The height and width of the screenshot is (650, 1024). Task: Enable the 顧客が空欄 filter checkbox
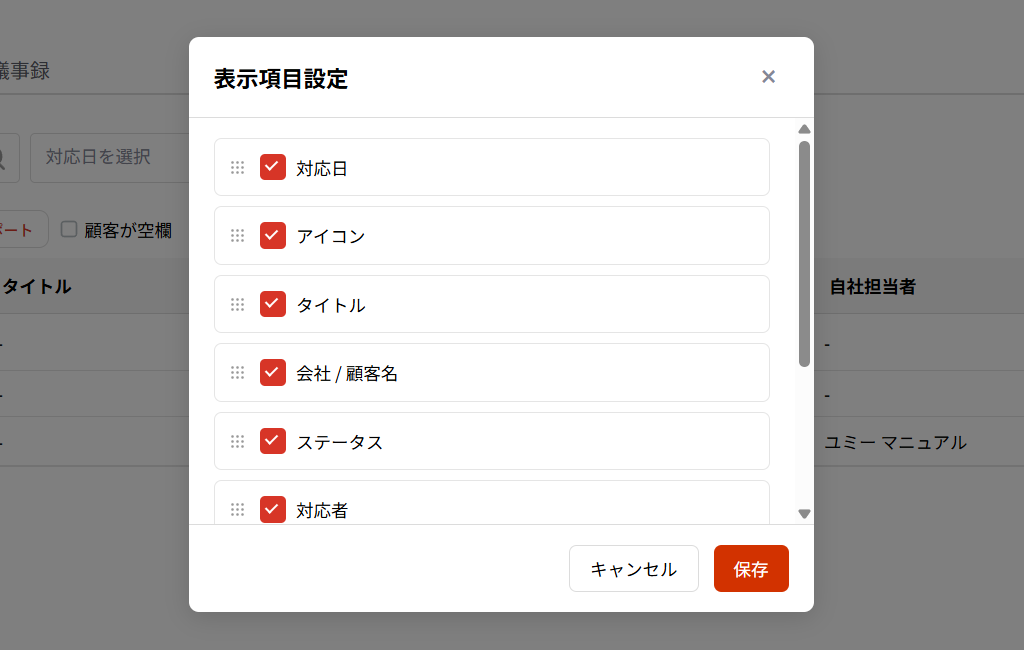pos(69,230)
